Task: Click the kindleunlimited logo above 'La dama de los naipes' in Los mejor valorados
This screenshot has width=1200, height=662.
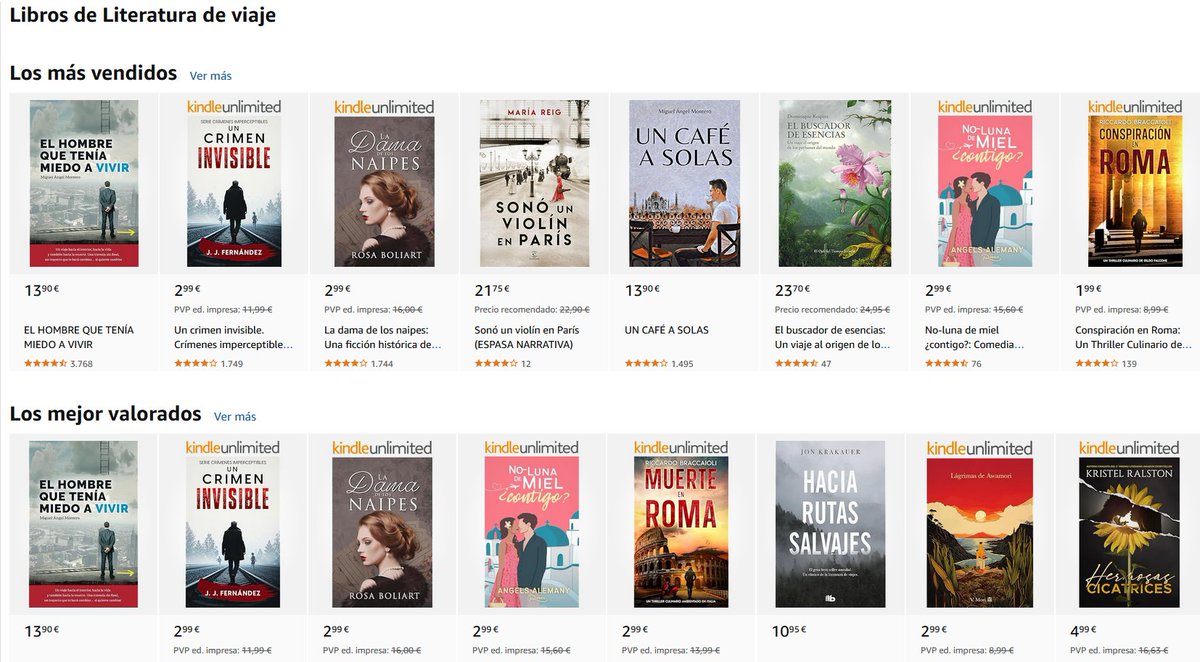Action: (x=383, y=447)
